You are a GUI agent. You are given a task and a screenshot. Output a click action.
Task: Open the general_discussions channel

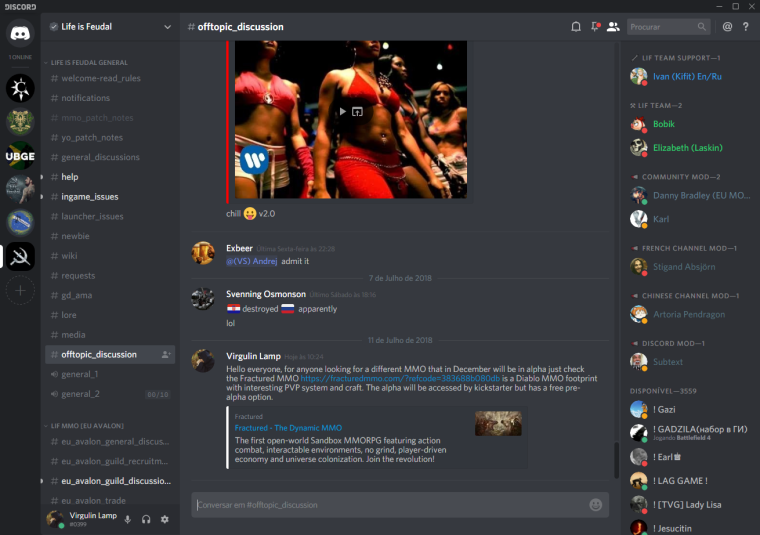point(110,157)
